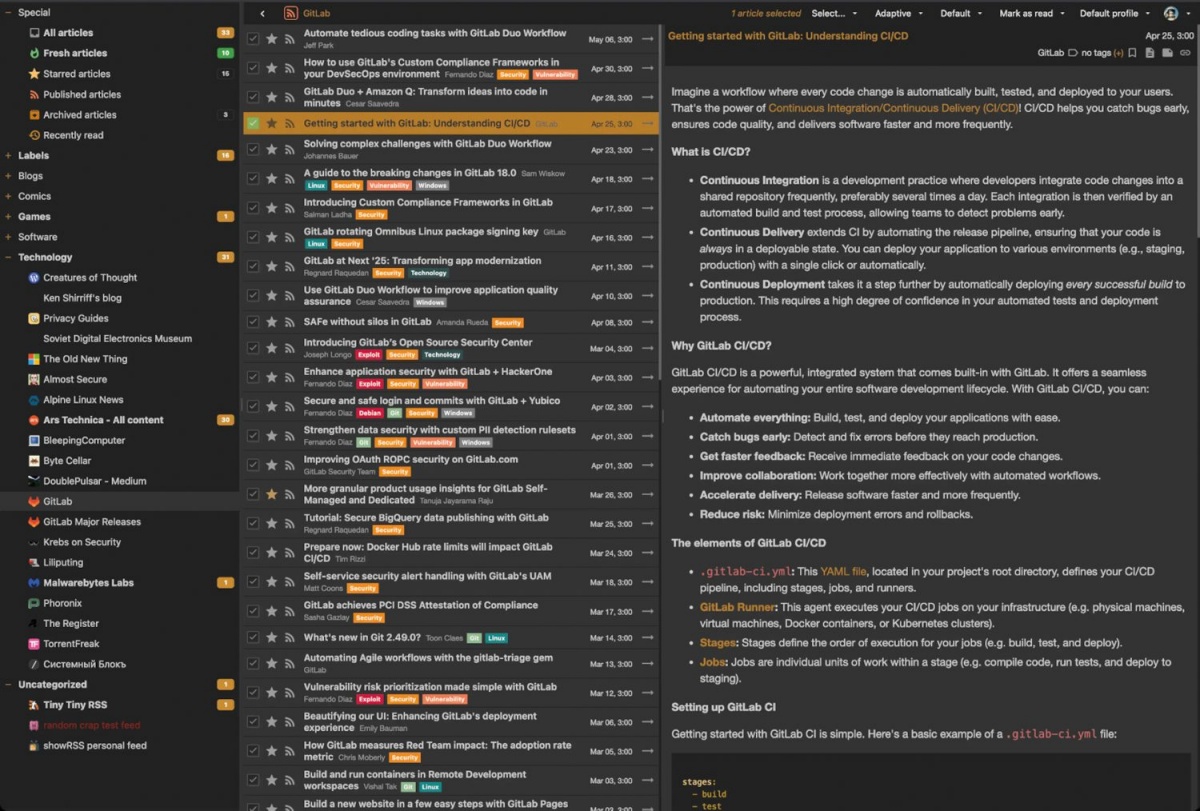Star 'GitLab achieves PCI DSS Attestation' article

(x=271, y=611)
